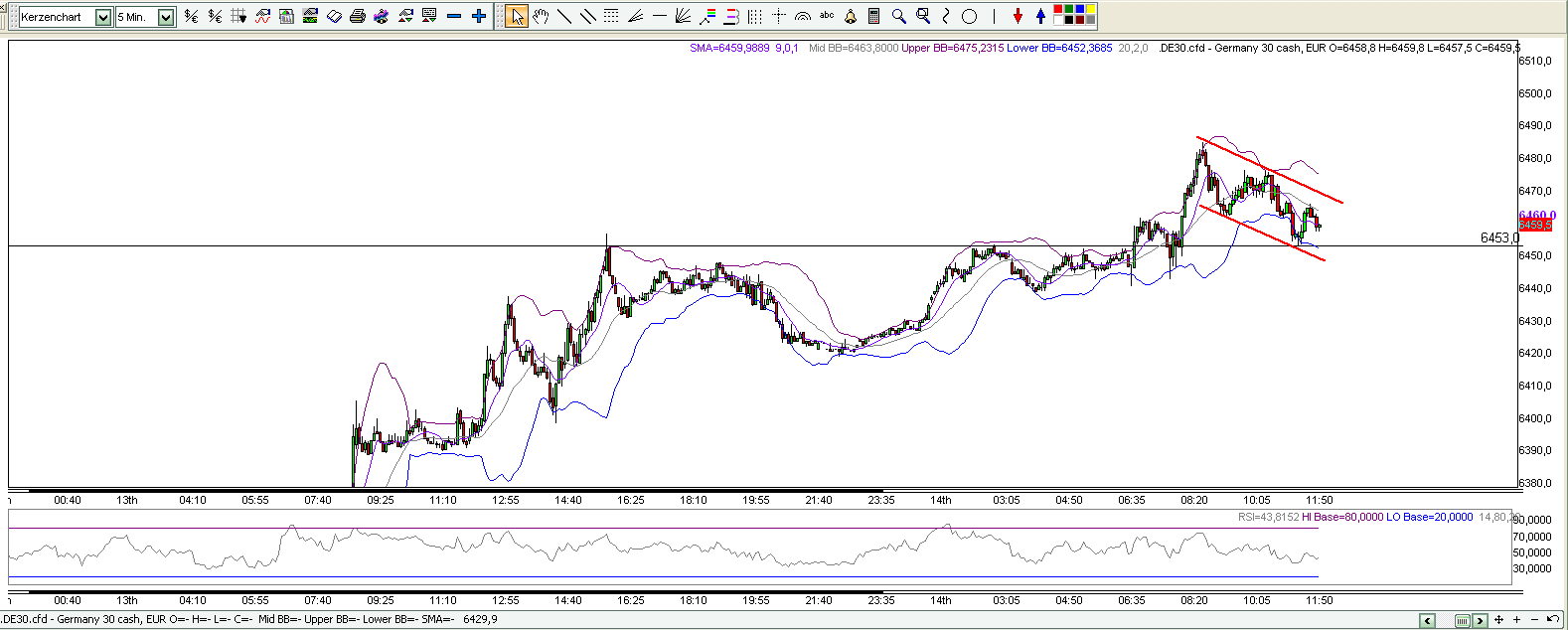Select the parallel channel lines tool

pyautogui.click(x=587, y=16)
